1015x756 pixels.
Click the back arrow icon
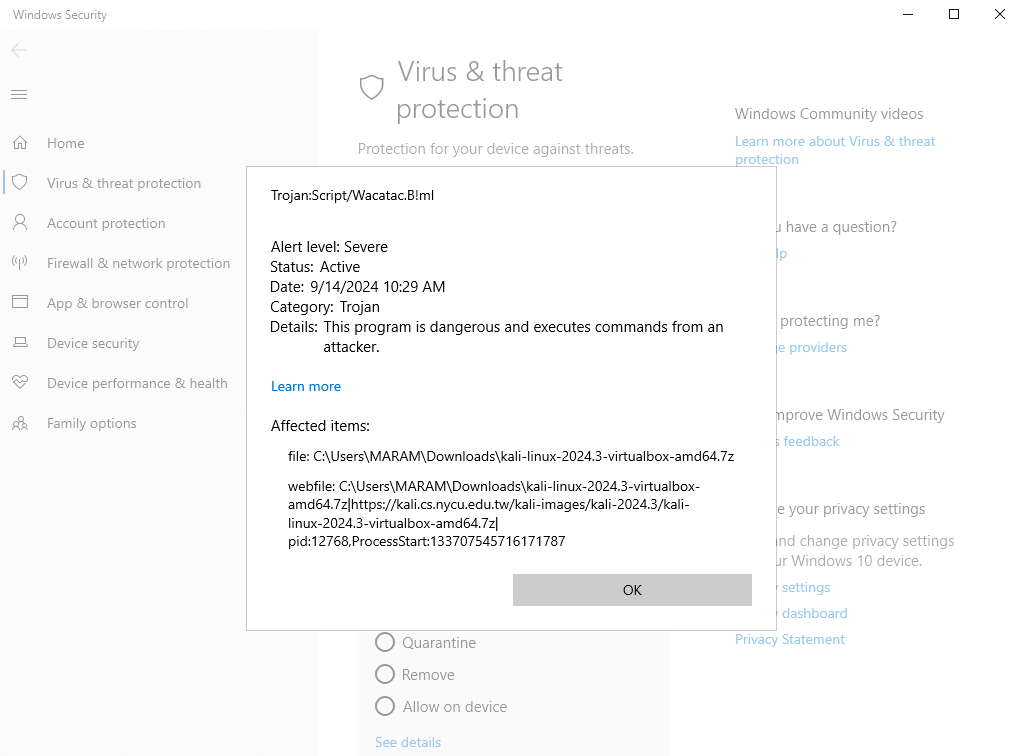tap(19, 50)
